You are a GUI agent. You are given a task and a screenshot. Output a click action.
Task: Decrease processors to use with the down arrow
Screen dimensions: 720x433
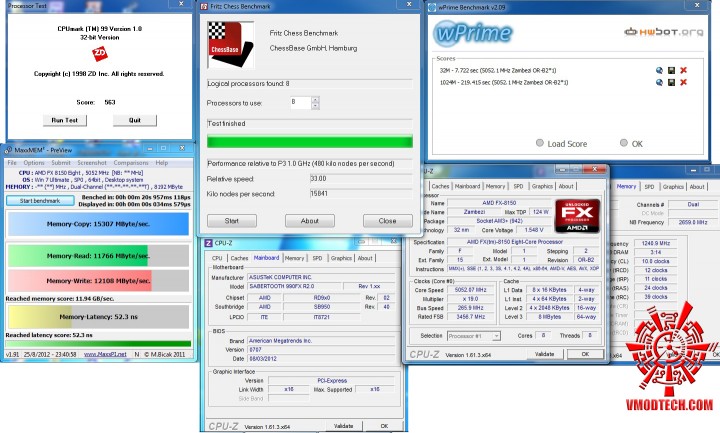click(315, 106)
